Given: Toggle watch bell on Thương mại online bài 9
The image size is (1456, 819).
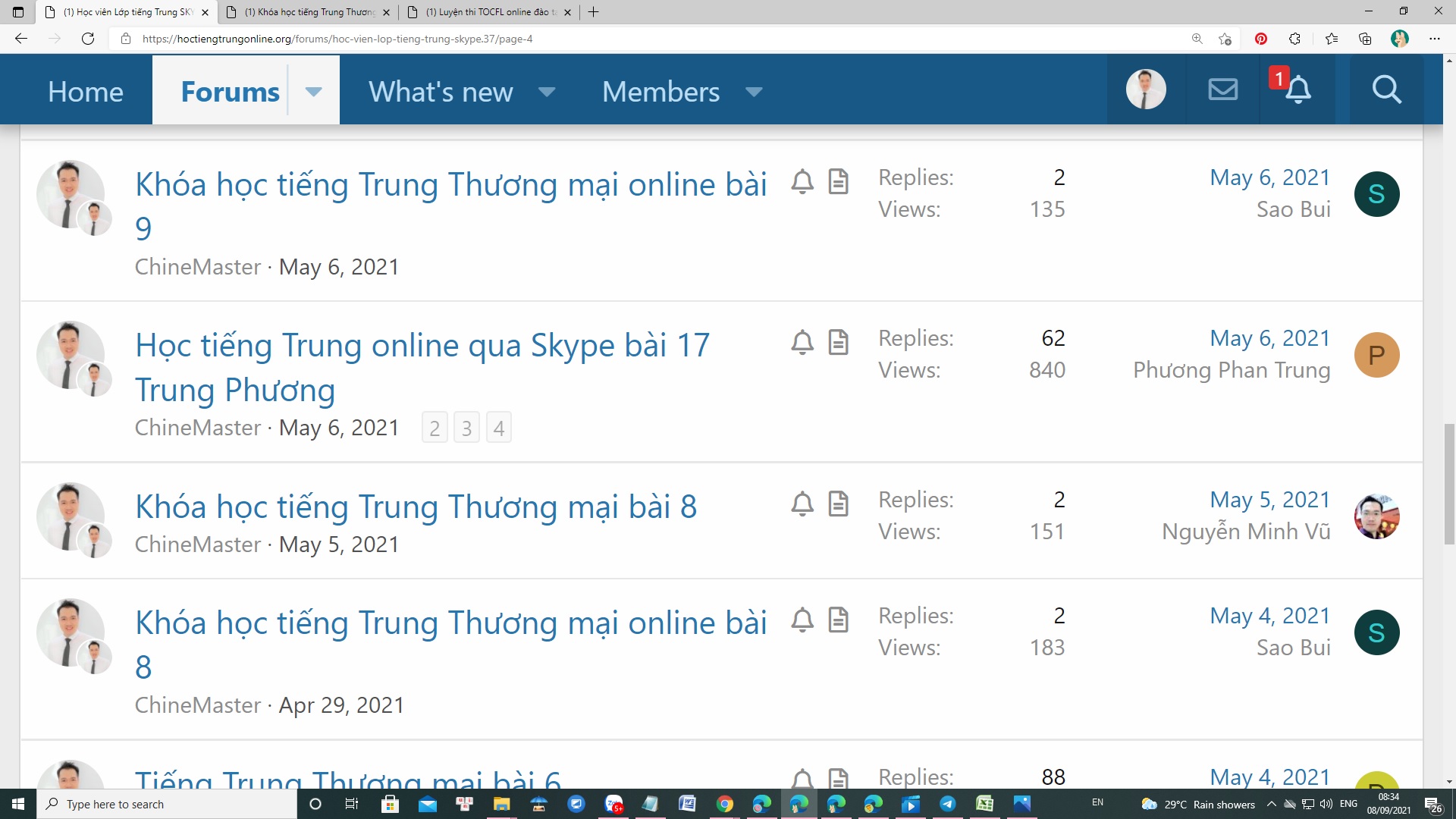Looking at the screenshot, I should click(802, 181).
